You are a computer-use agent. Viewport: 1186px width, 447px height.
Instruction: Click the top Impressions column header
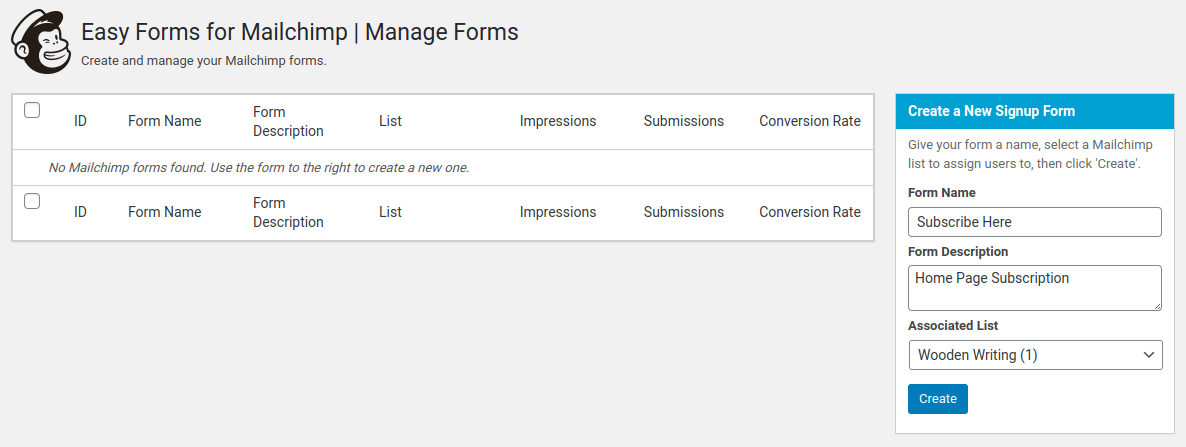(x=557, y=121)
